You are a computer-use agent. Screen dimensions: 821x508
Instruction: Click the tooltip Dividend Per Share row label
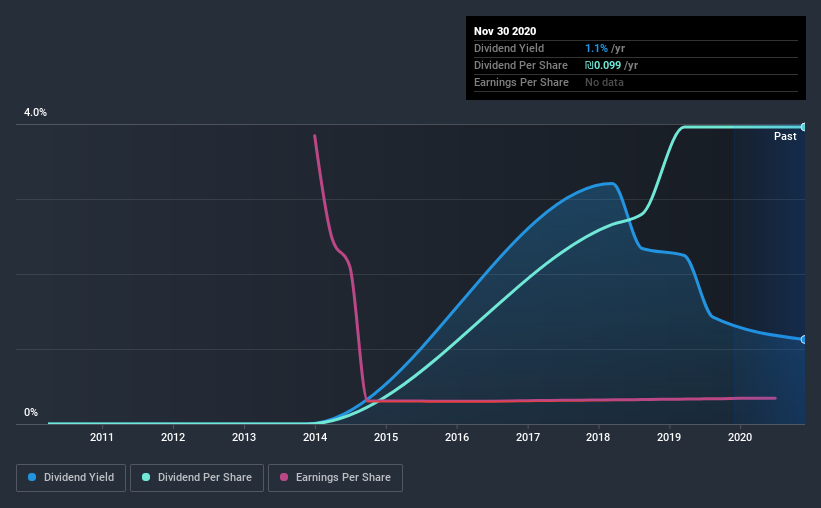point(520,65)
